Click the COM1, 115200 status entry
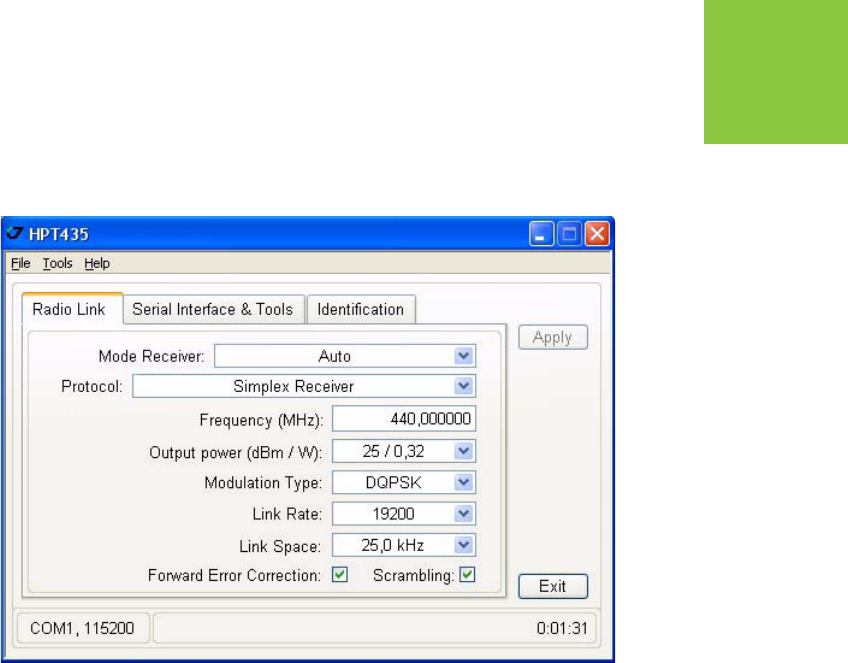Screen dimensions: 848x663 pyautogui.click(x=82, y=628)
